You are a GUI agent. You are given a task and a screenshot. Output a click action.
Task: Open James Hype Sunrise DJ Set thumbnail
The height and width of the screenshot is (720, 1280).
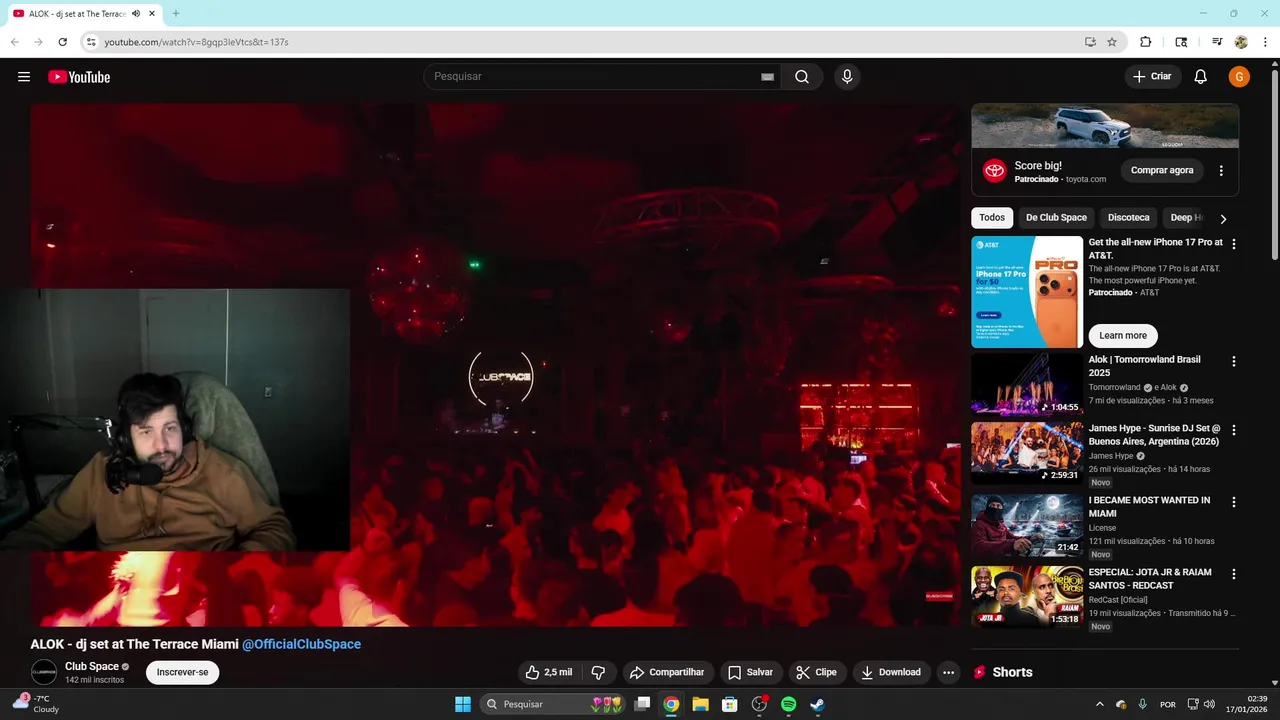tap(1027, 453)
